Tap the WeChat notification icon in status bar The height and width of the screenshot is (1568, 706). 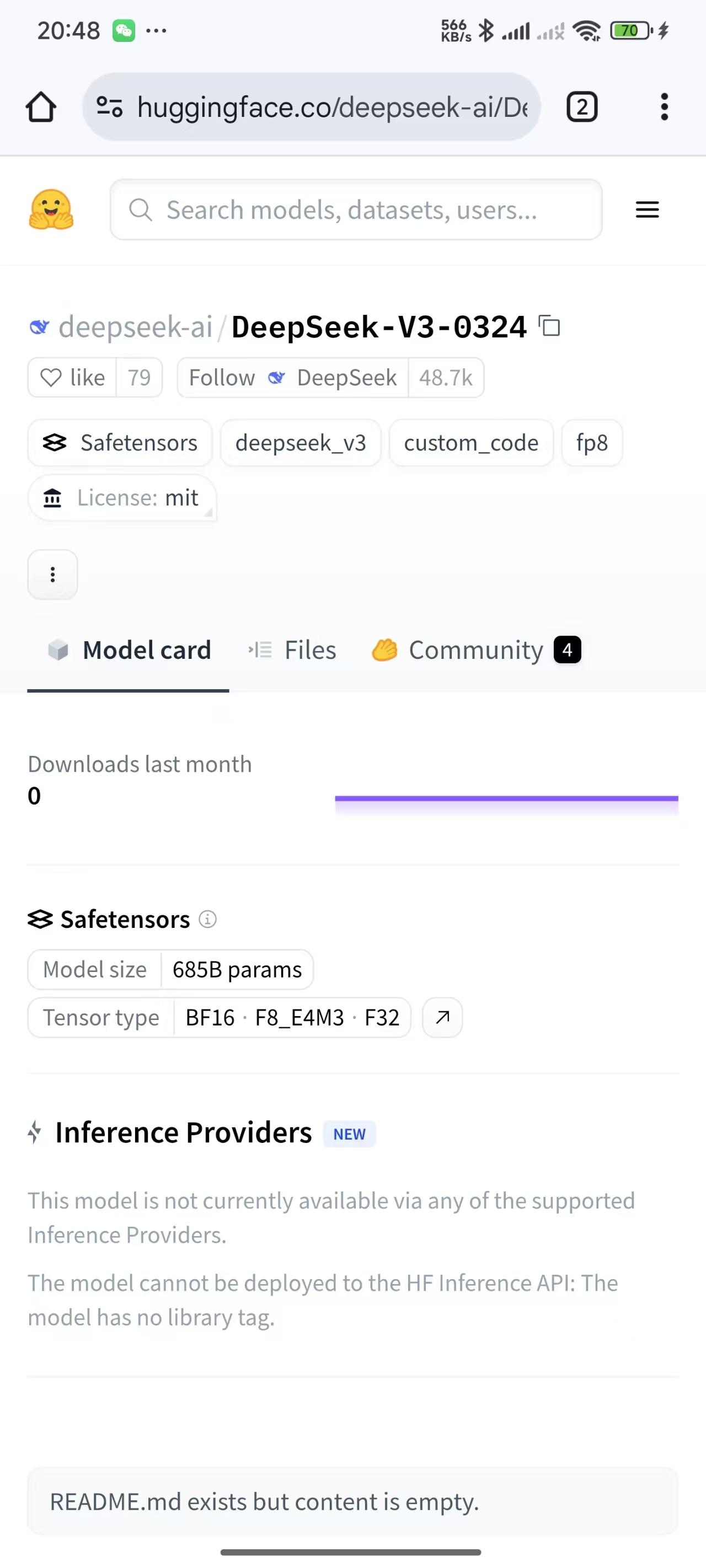click(124, 30)
